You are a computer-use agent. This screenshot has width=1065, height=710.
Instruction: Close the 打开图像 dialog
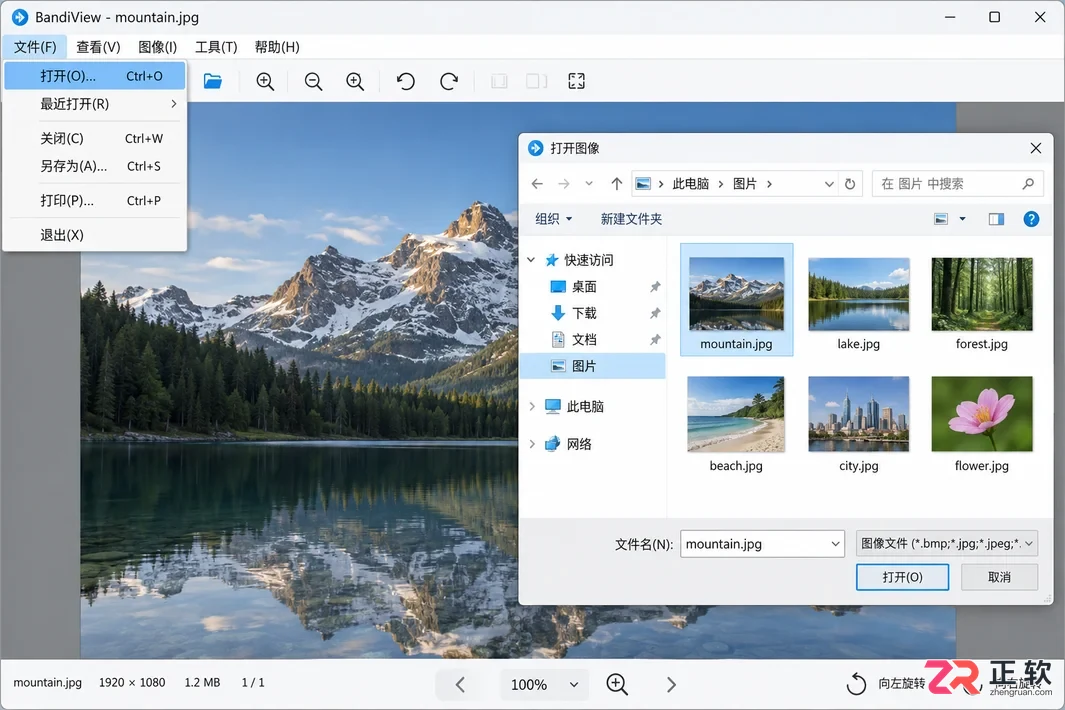coord(1036,148)
